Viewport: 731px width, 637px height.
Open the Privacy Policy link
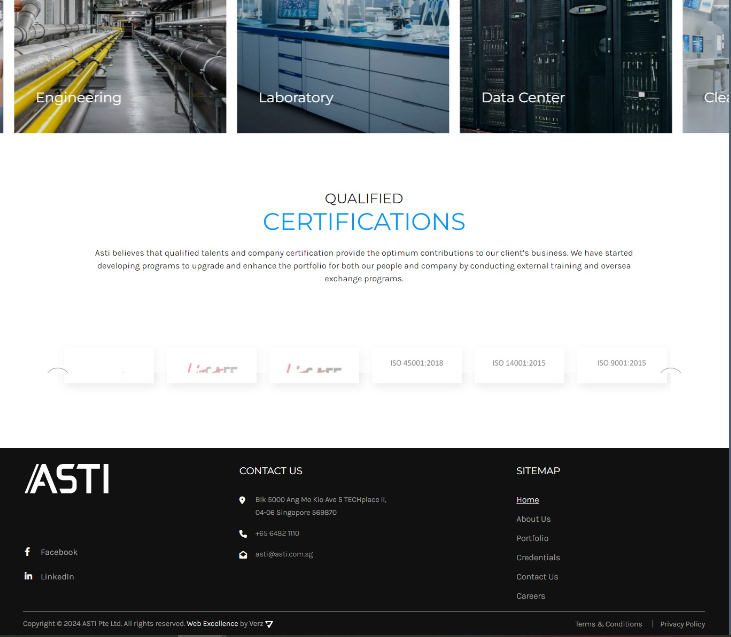coord(682,624)
